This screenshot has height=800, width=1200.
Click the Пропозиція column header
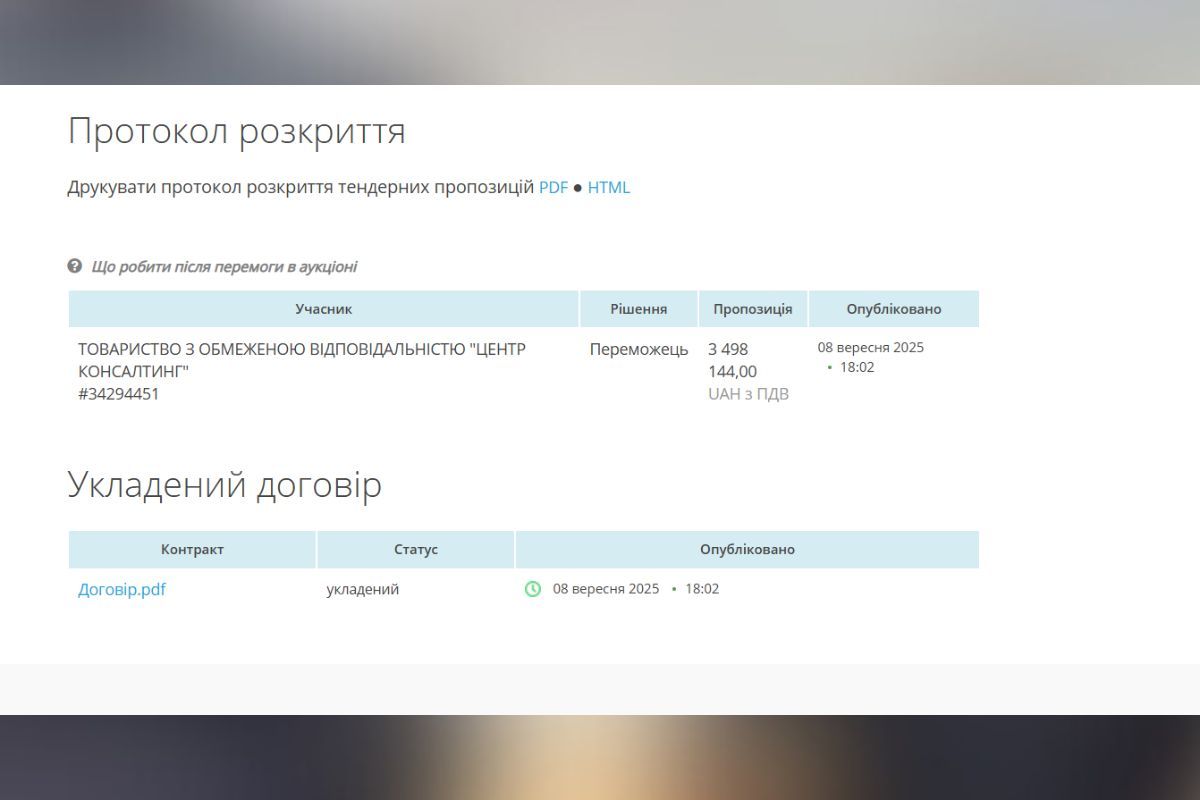point(752,309)
